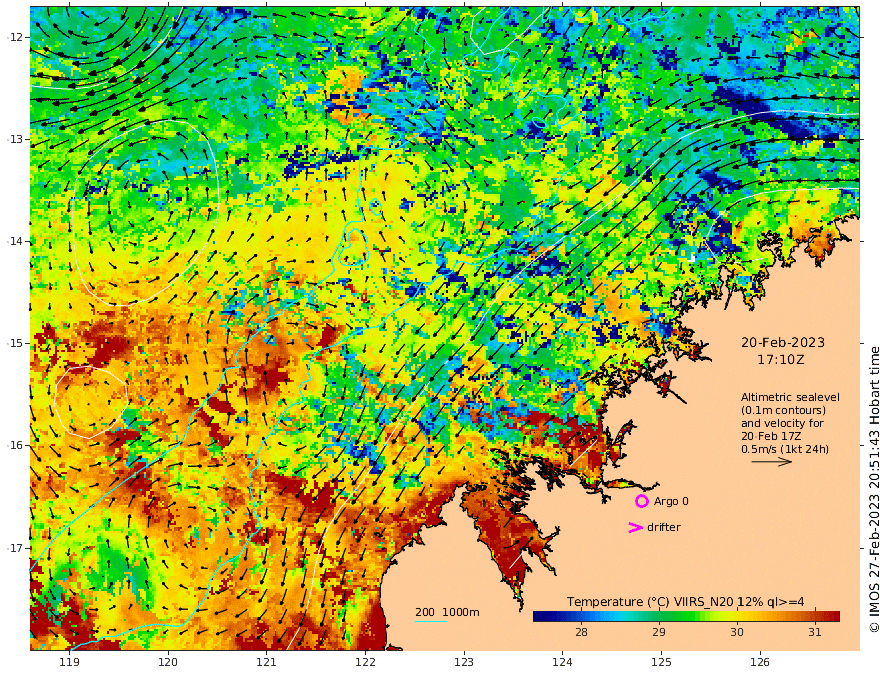
Task: Click the '(0.1m contours)' legend text
Action: (783, 410)
